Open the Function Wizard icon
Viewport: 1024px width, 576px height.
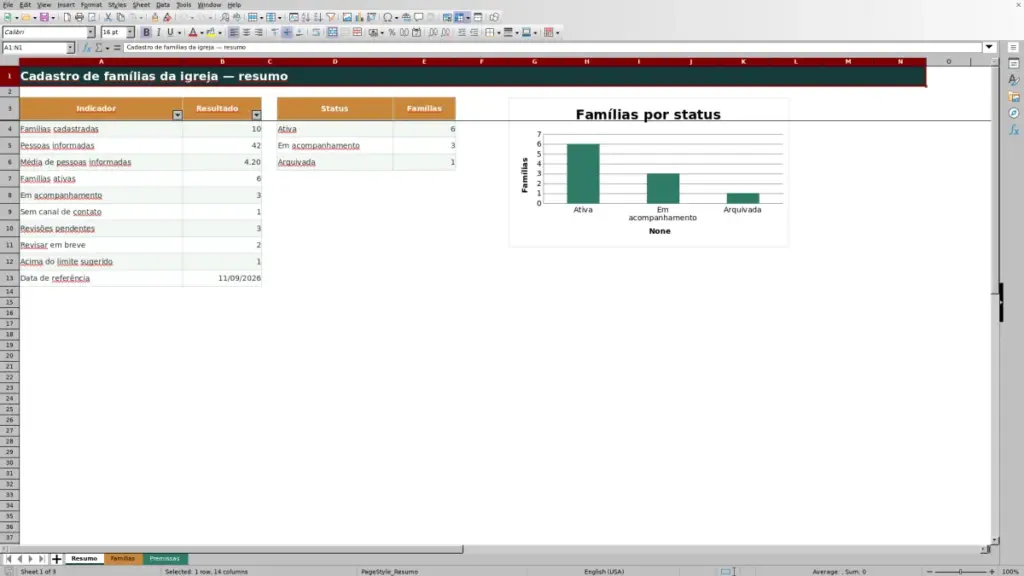87,48
